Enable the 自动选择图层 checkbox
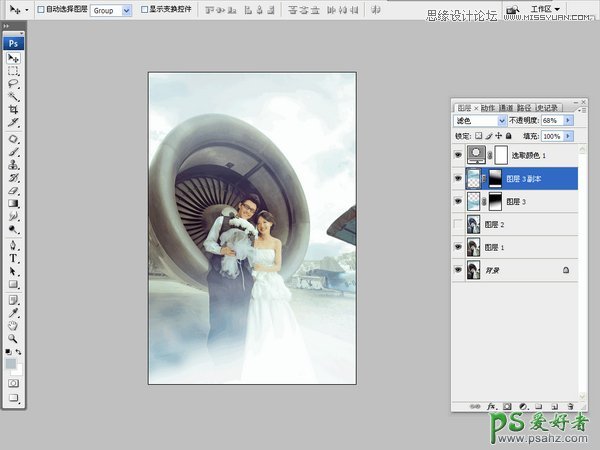 click(x=39, y=9)
